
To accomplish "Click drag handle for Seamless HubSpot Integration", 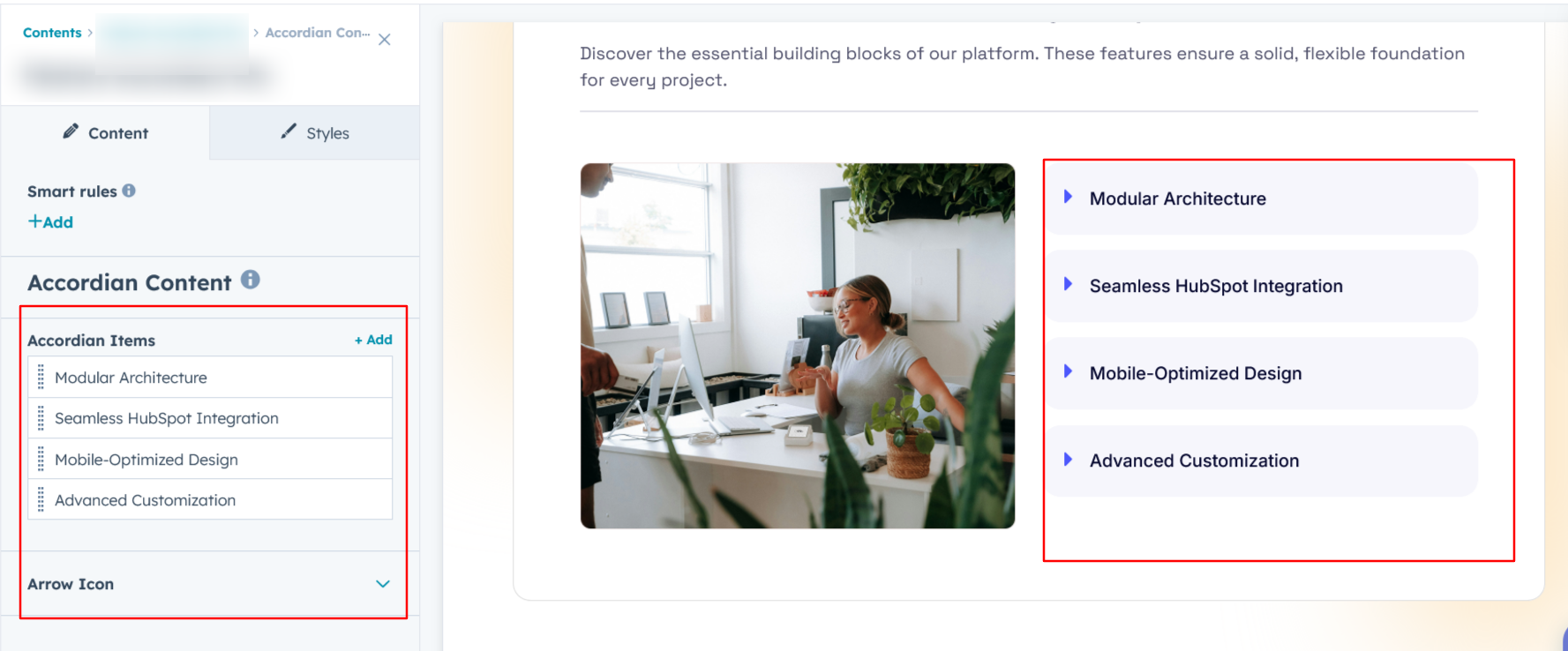I will (x=41, y=418).
